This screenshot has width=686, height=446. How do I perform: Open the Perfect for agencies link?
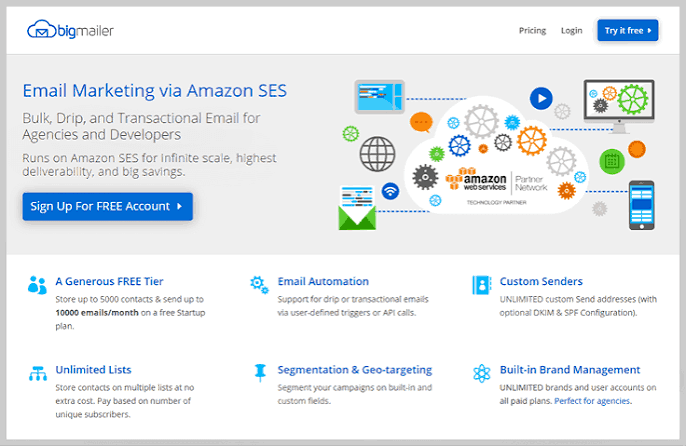click(592, 401)
